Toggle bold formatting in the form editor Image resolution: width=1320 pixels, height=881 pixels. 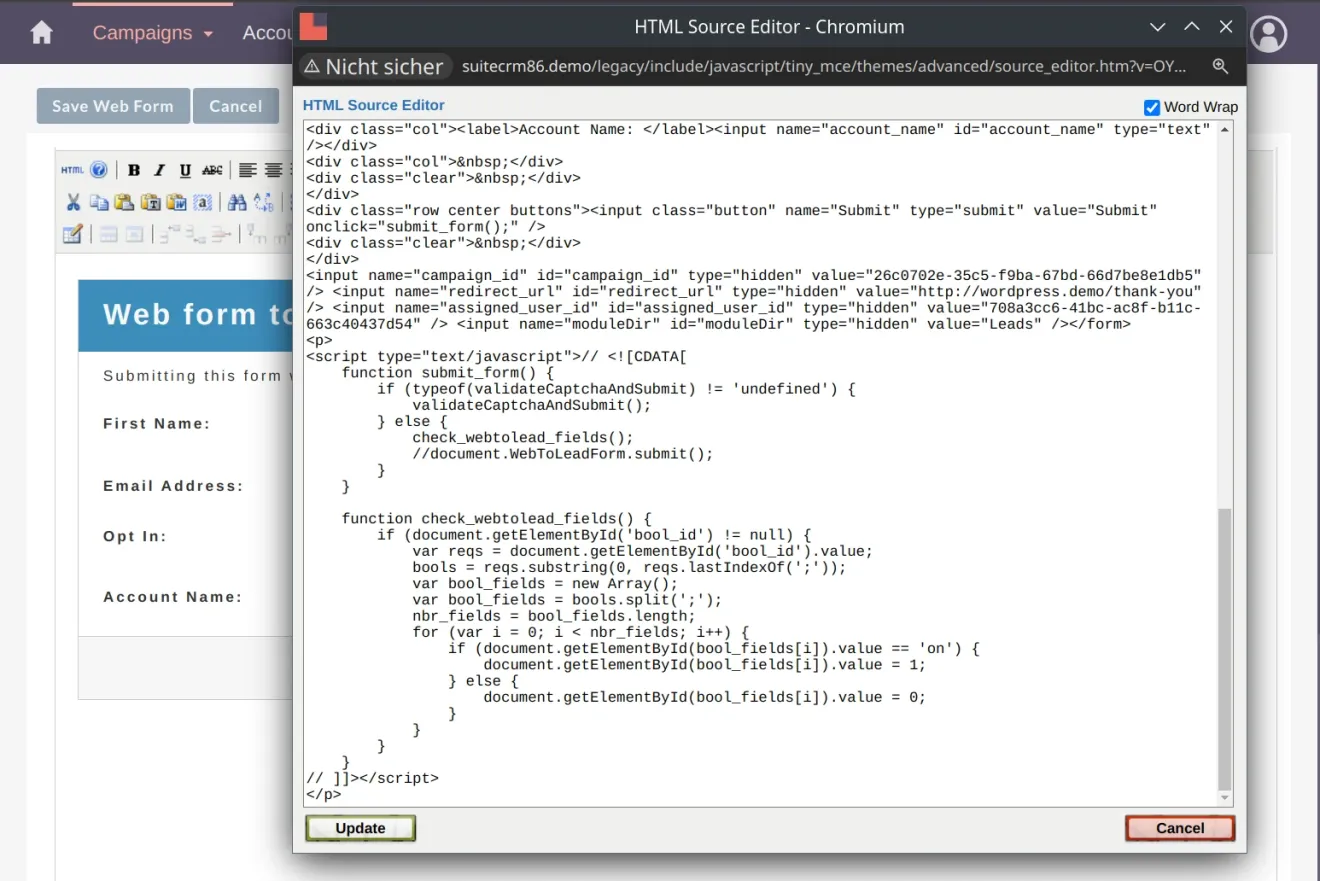(134, 170)
